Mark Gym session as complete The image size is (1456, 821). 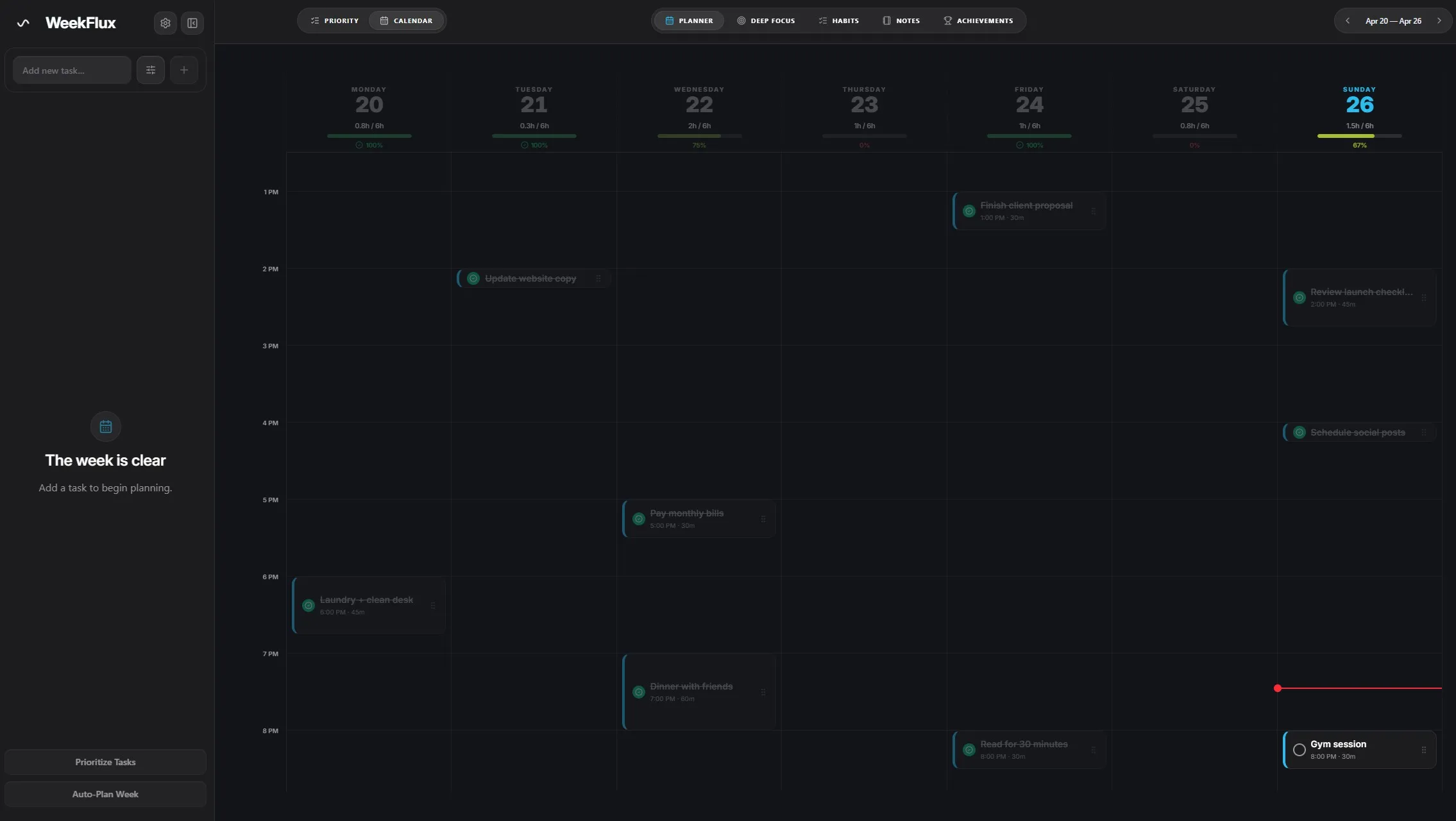[1299, 750]
